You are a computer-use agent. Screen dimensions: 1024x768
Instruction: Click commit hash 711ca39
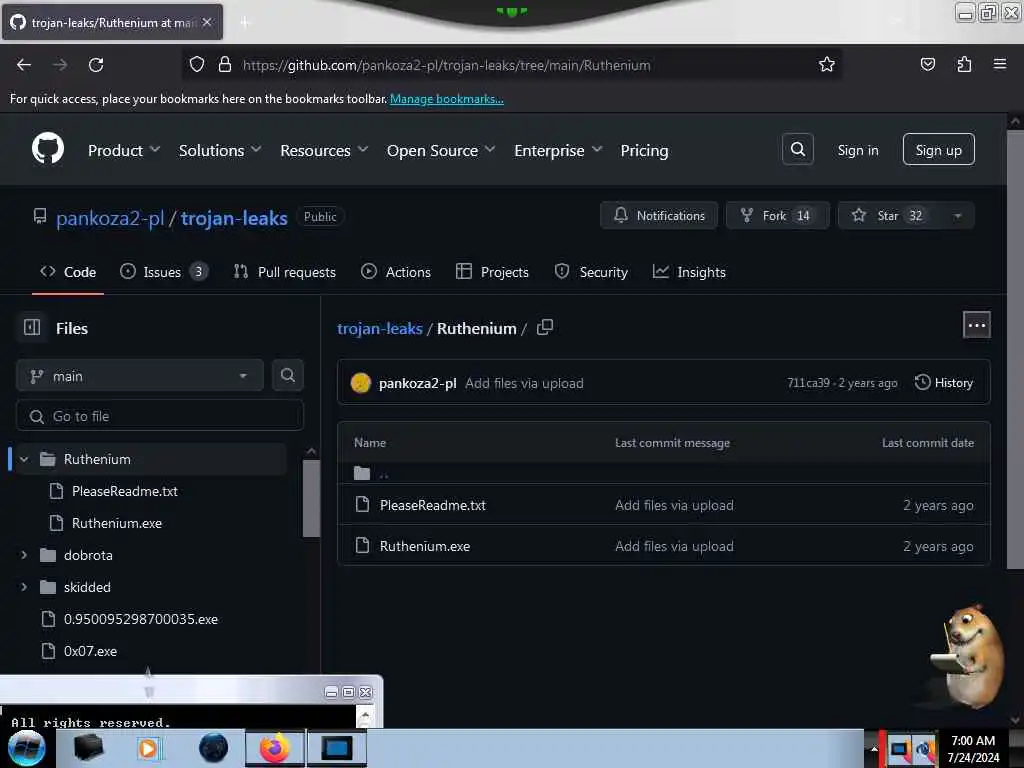pos(808,383)
